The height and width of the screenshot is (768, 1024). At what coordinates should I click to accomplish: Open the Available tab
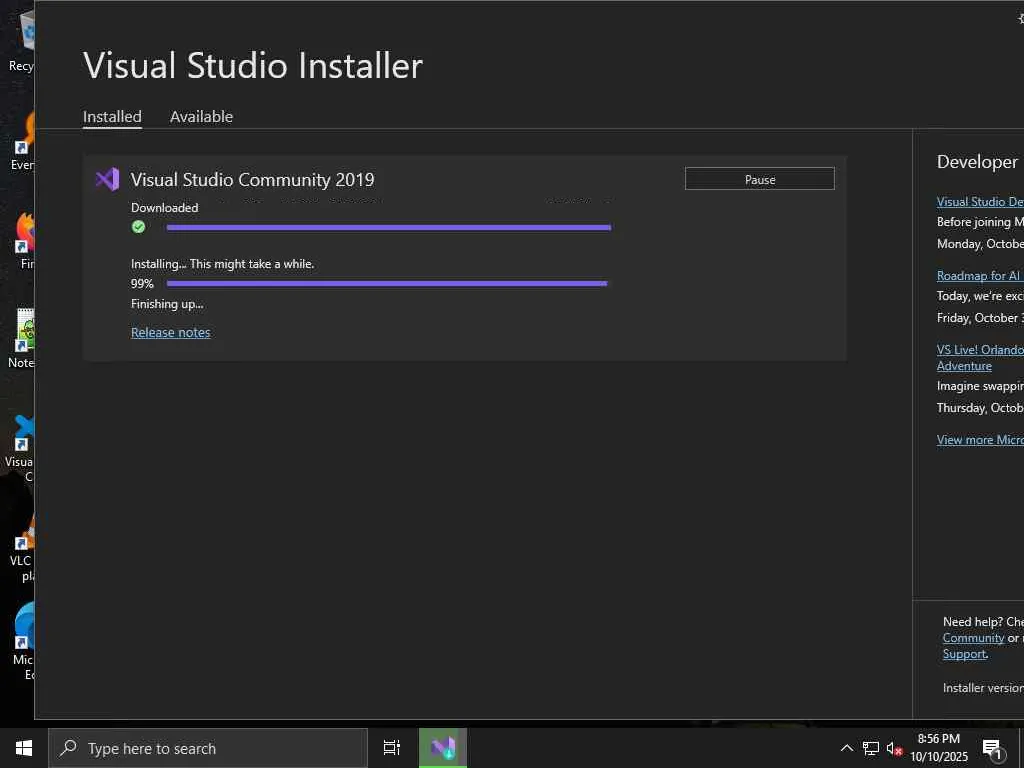click(201, 117)
